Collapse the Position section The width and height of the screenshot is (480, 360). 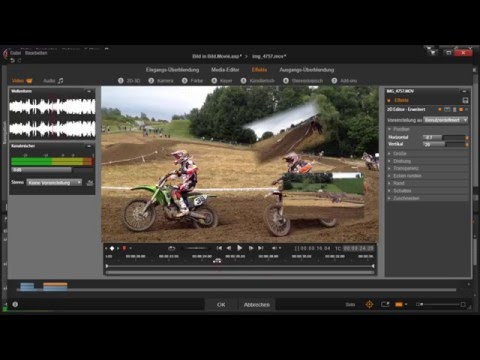[389, 129]
